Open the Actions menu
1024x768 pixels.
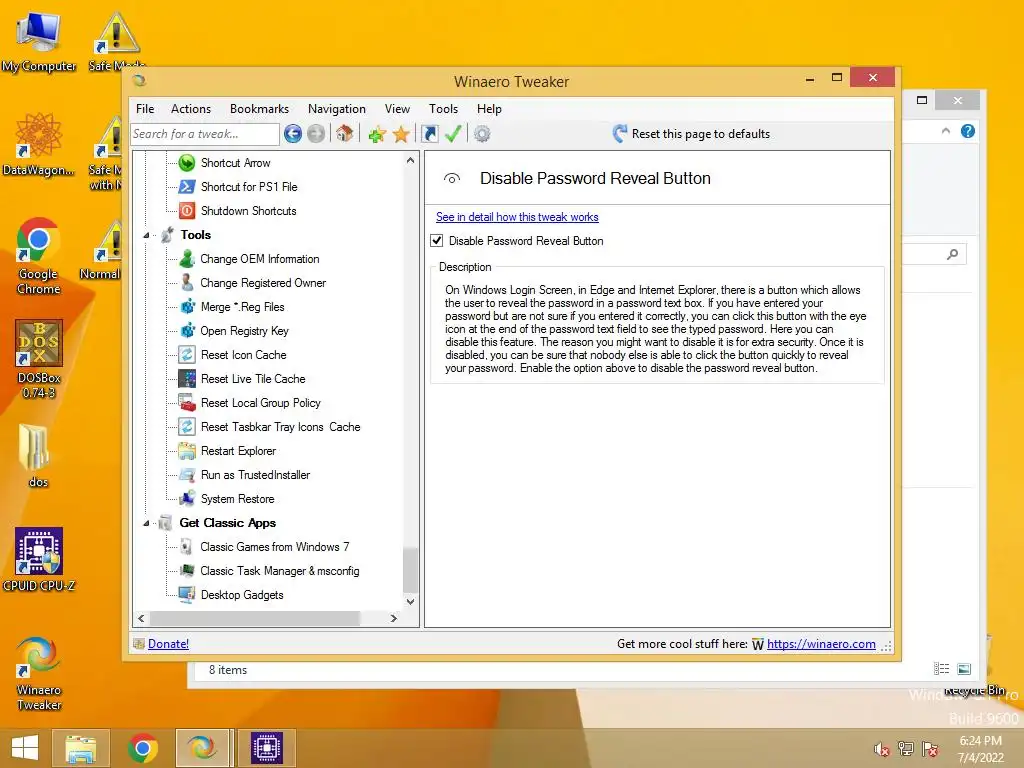tap(191, 109)
